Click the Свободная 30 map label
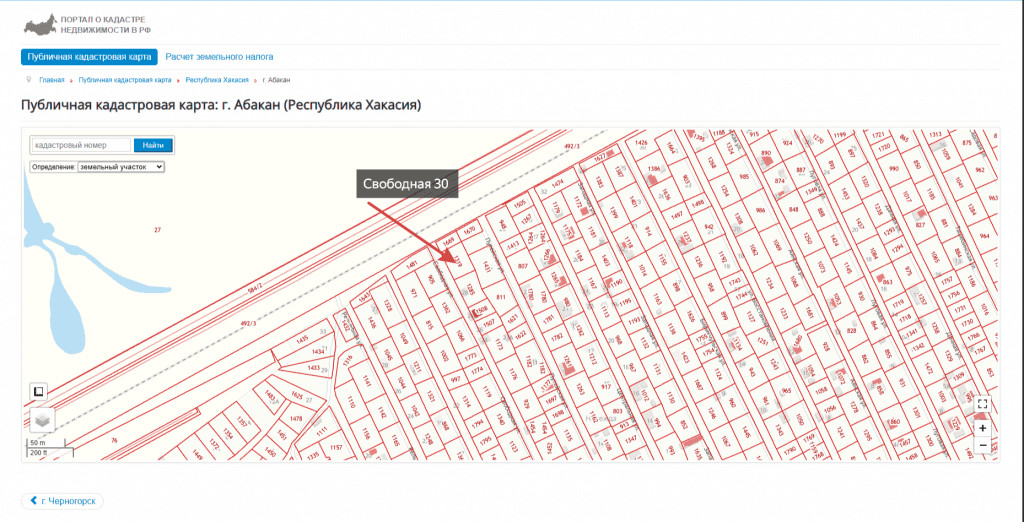Image resolution: width=1024 pixels, height=522 pixels. (404, 184)
